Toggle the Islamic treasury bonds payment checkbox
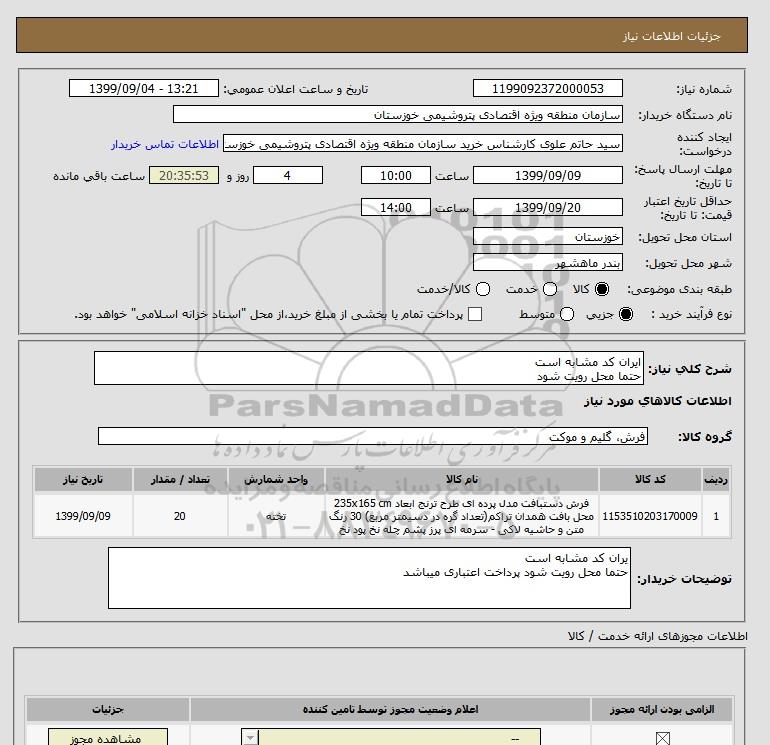 475,314
